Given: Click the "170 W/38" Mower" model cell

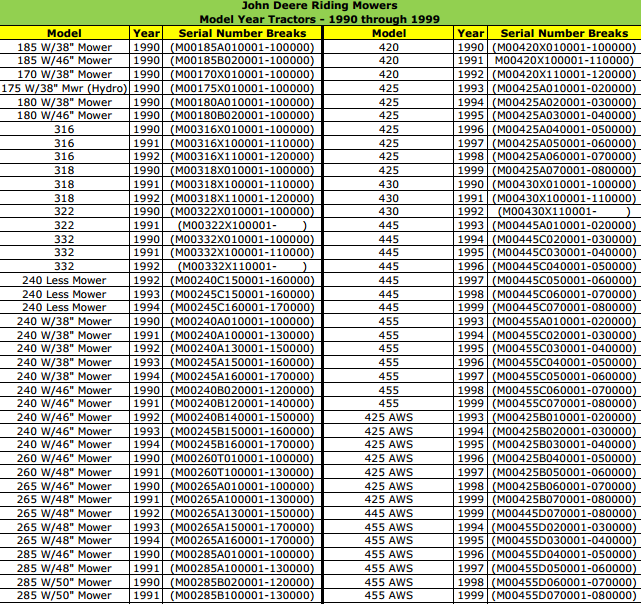Looking at the screenshot, I should click(65, 74).
